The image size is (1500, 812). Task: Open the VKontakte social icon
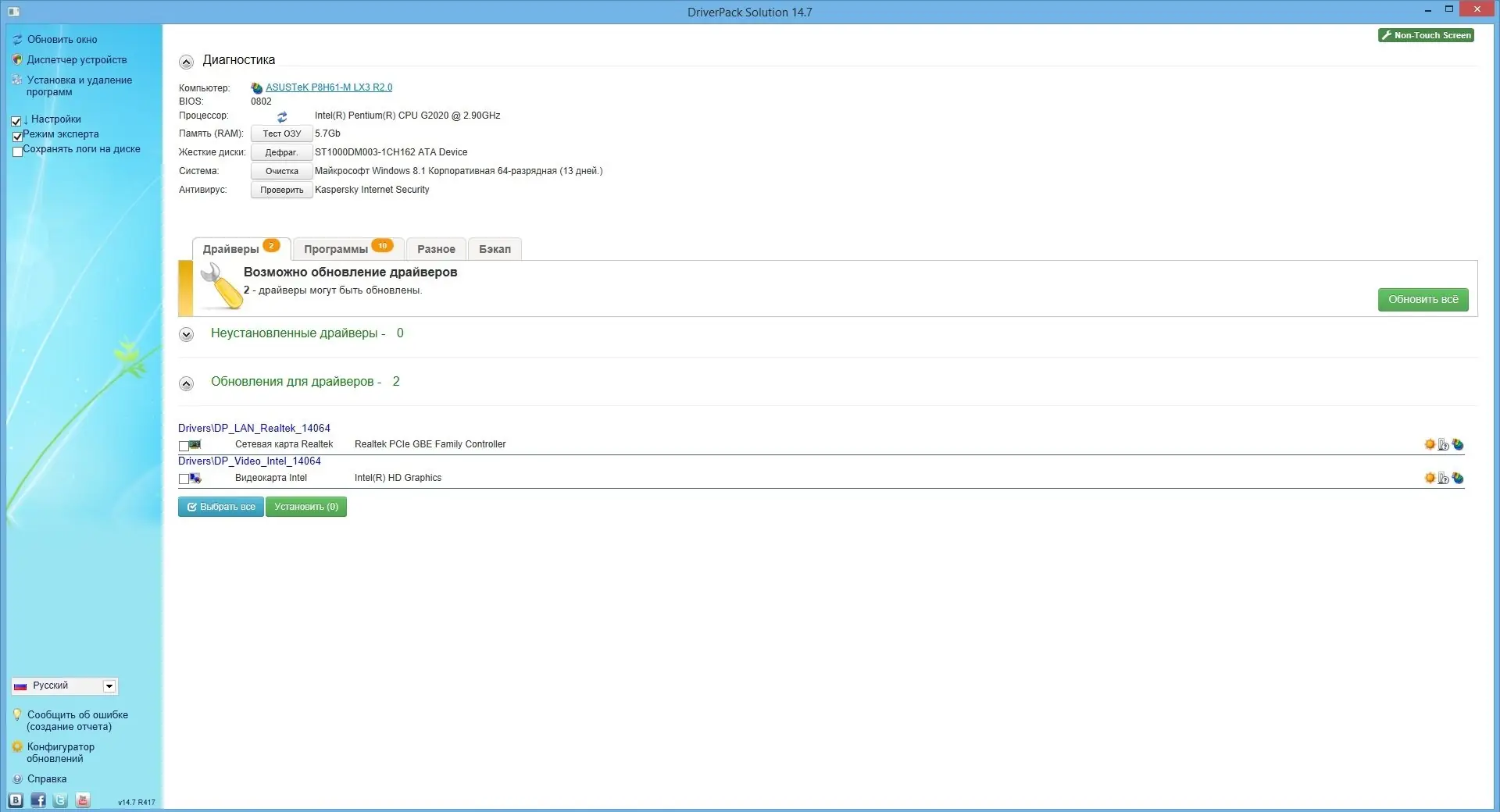(16, 800)
